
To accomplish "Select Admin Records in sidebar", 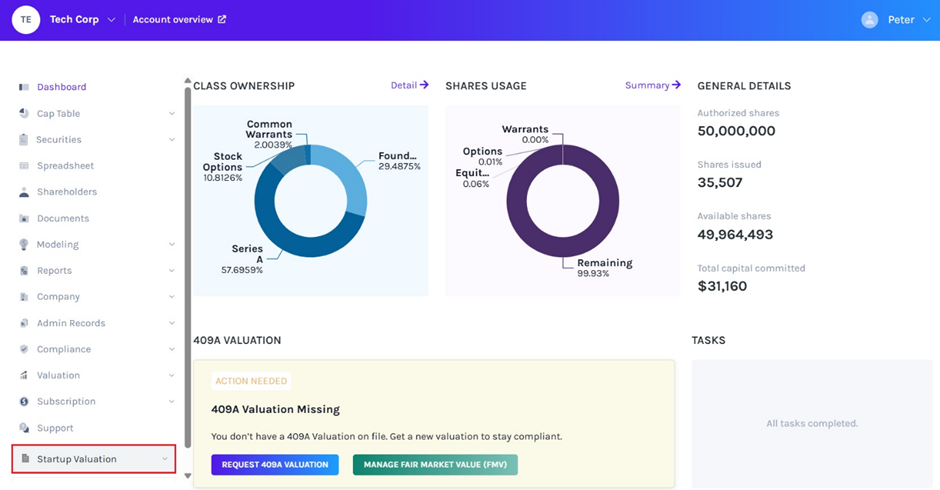I will [x=70, y=323].
